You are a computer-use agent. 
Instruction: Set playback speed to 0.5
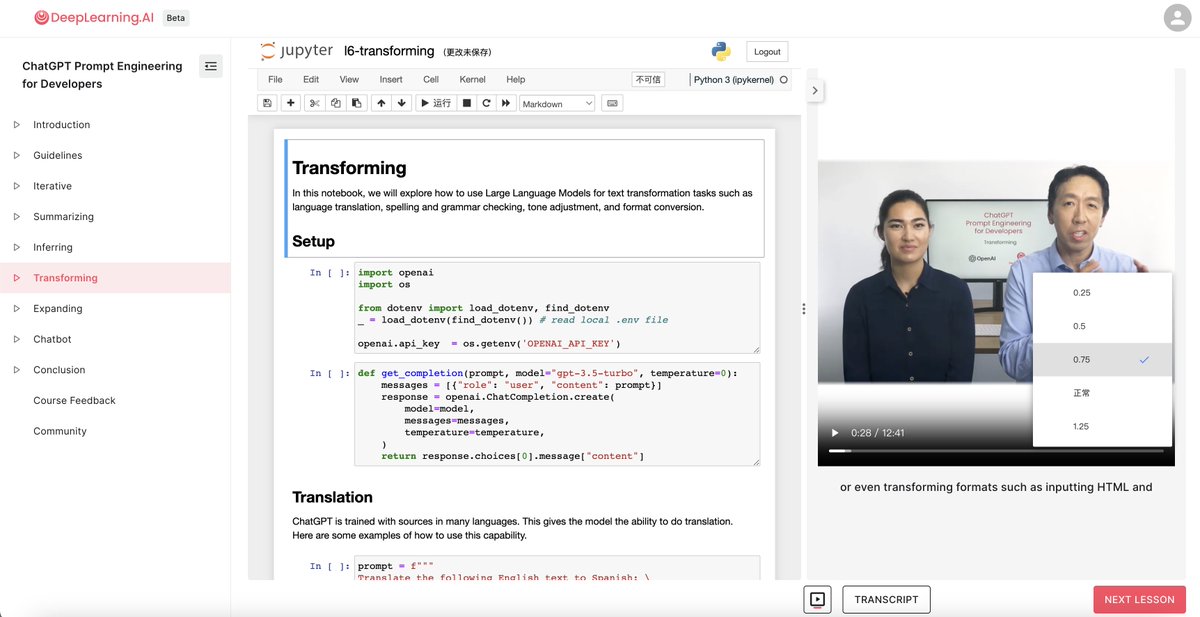tap(1102, 326)
